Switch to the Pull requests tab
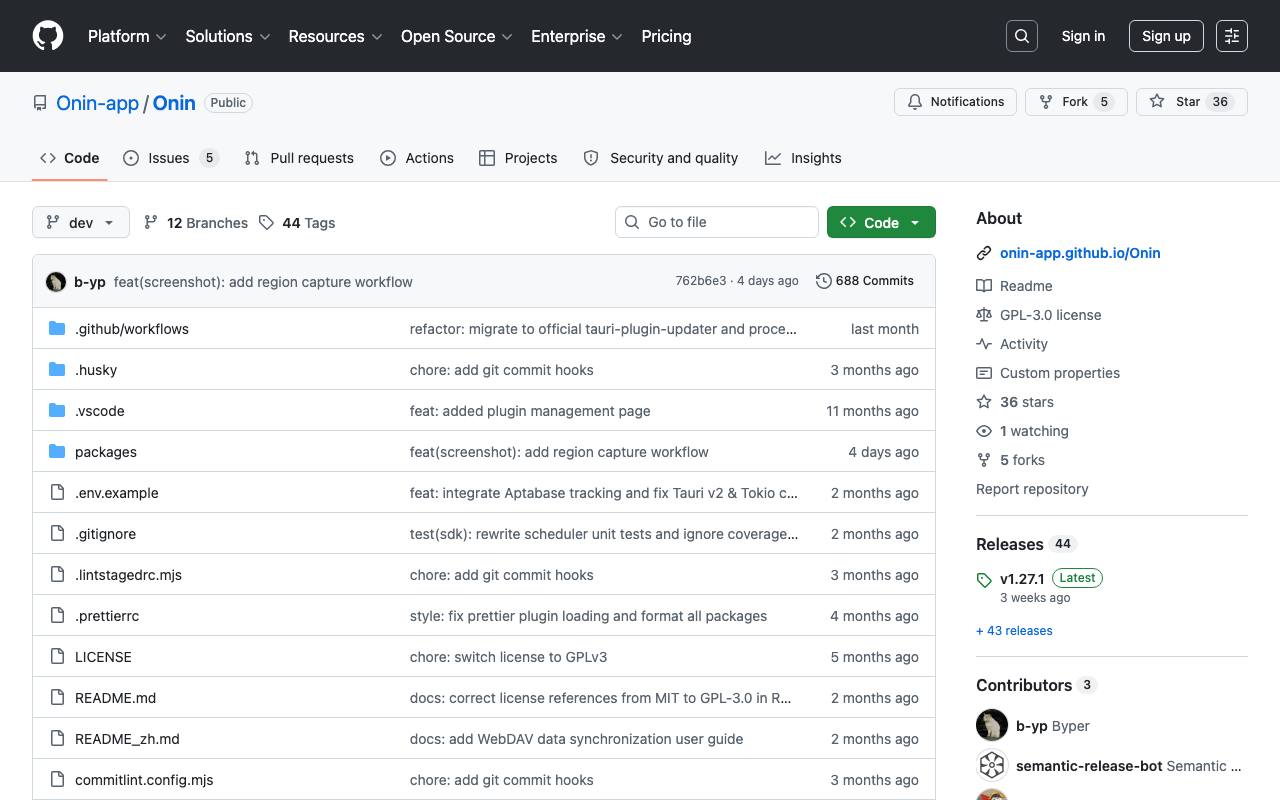Screen dimensions: 1280x800 (299, 158)
